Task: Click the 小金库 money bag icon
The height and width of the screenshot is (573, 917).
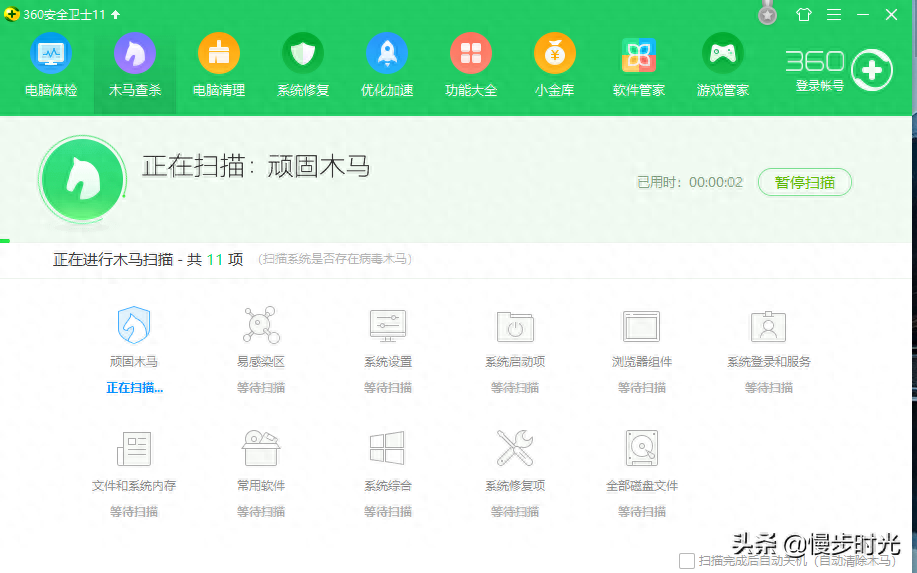Action: [x=554, y=53]
